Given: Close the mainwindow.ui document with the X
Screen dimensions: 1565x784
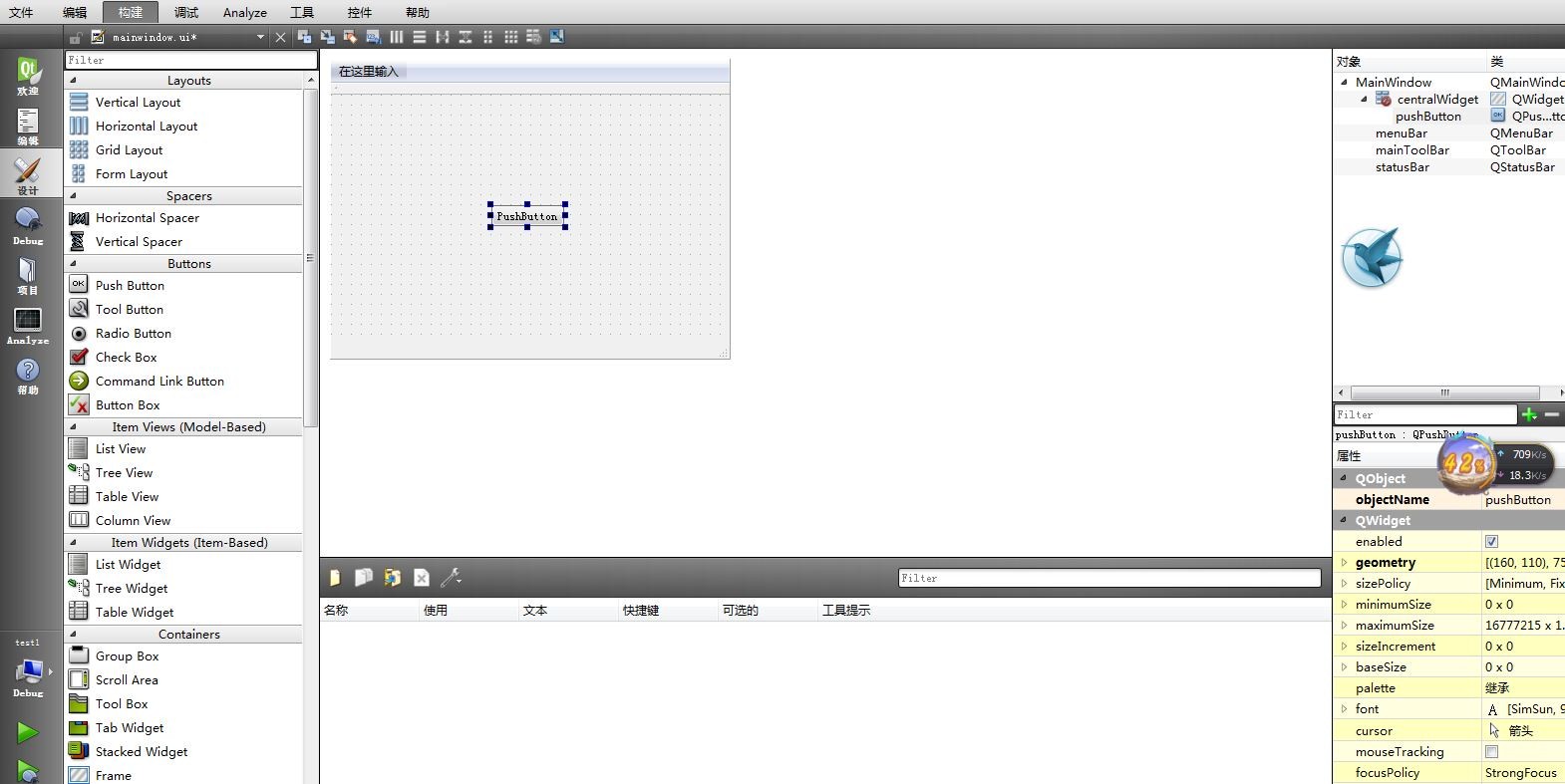Looking at the screenshot, I should pos(280,37).
